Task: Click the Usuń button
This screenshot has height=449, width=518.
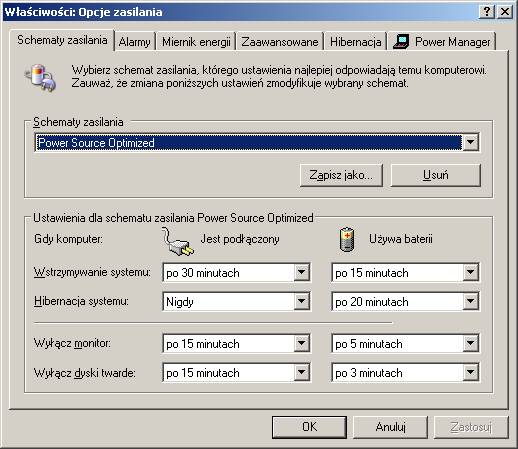Action: tap(435, 175)
